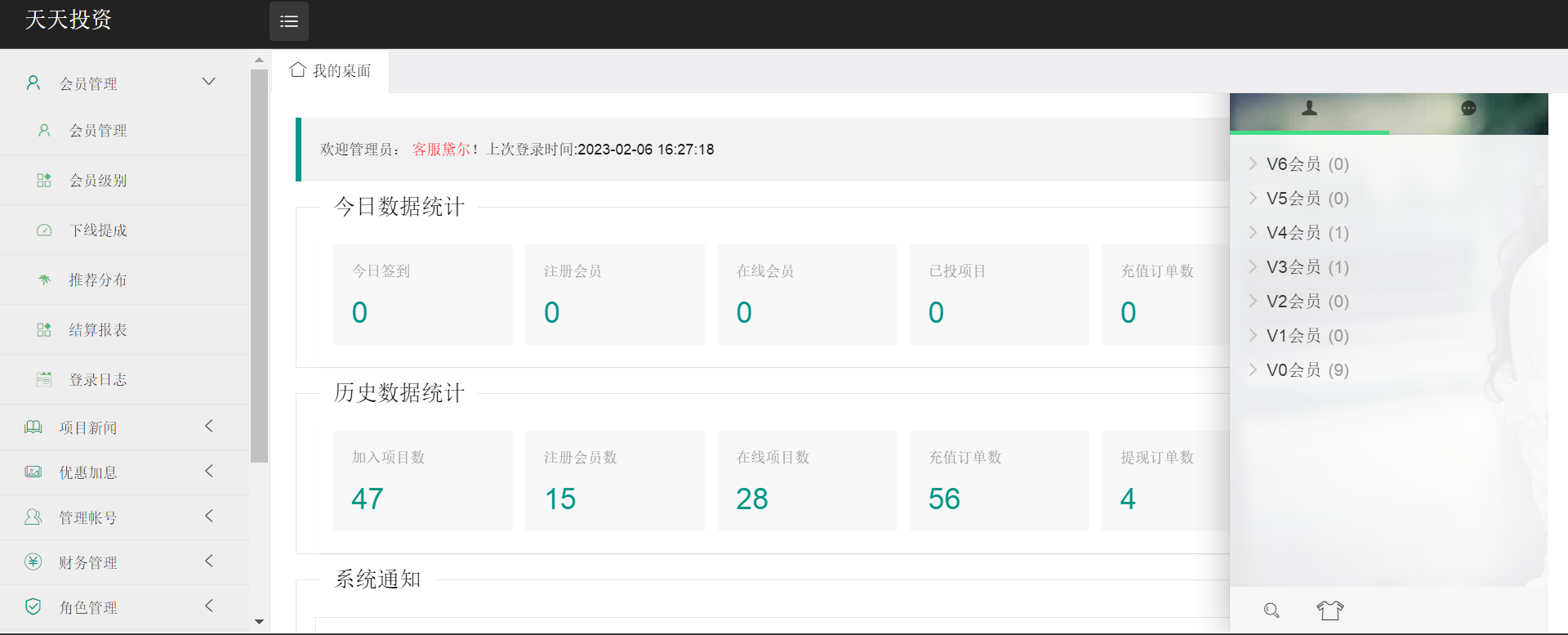This screenshot has height=635, width=1568.
Task: Click the 注册会员数 history card
Action: coord(615,481)
